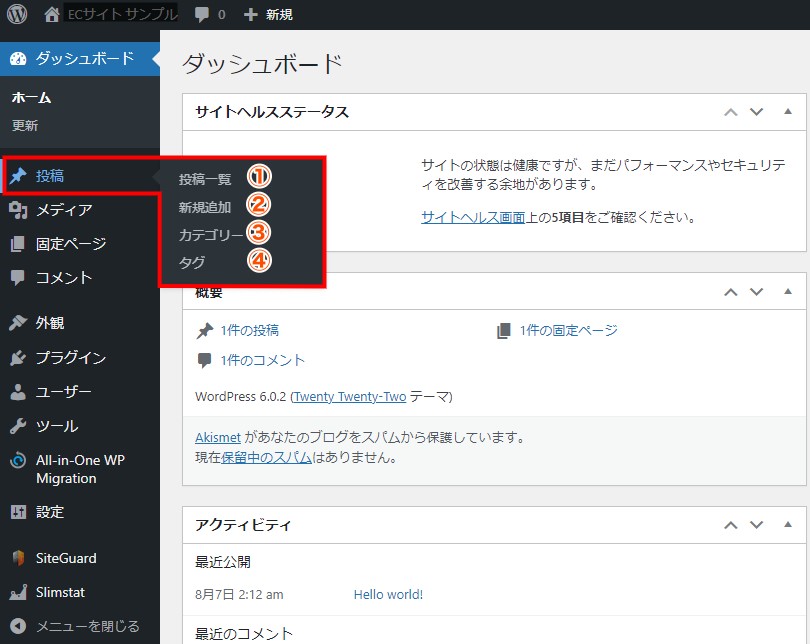Click the Slimstat chart icon
Viewport: 810px width, 644px height.
tap(18, 592)
